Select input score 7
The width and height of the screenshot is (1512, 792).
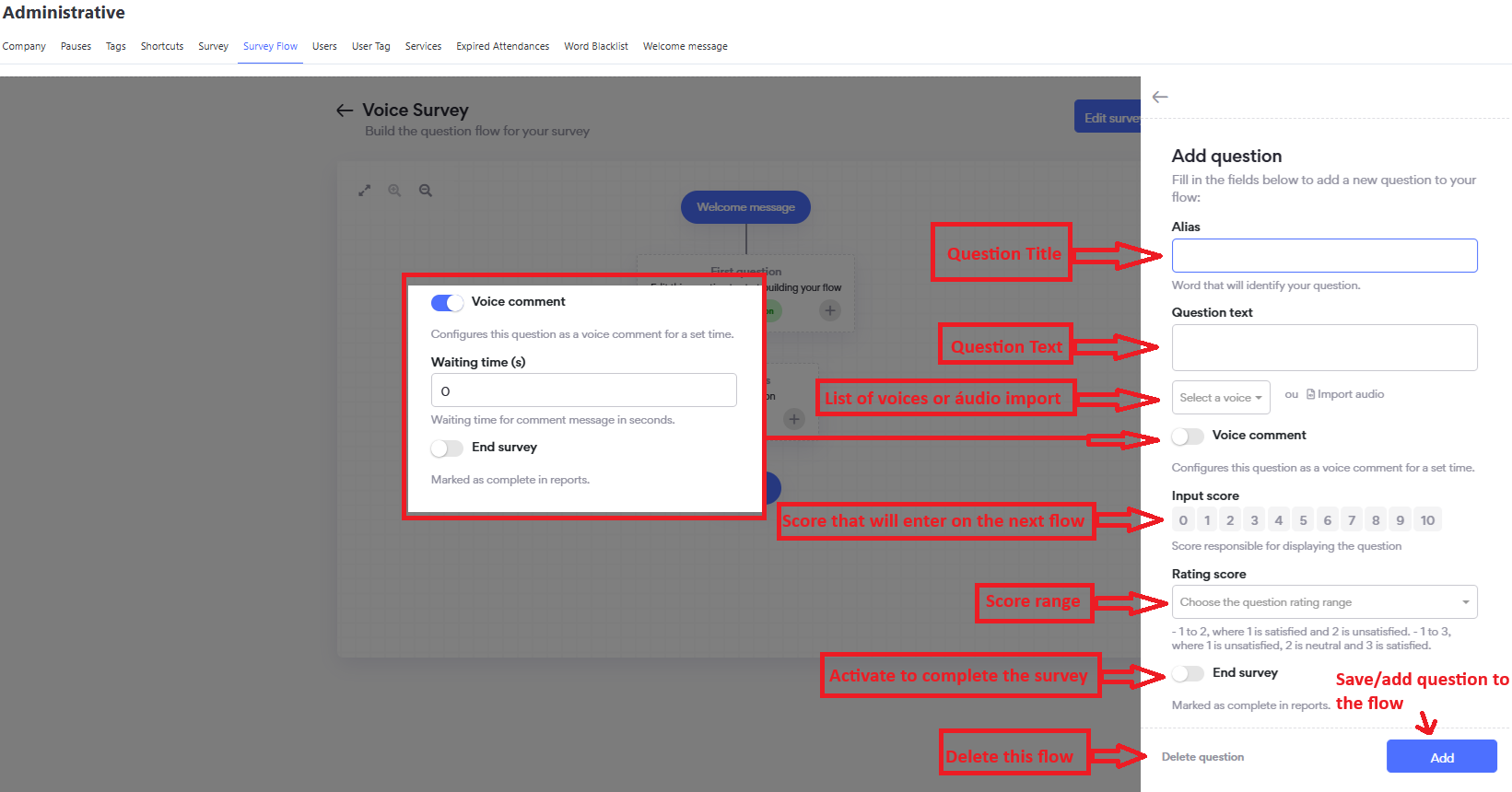pyautogui.click(x=1352, y=520)
